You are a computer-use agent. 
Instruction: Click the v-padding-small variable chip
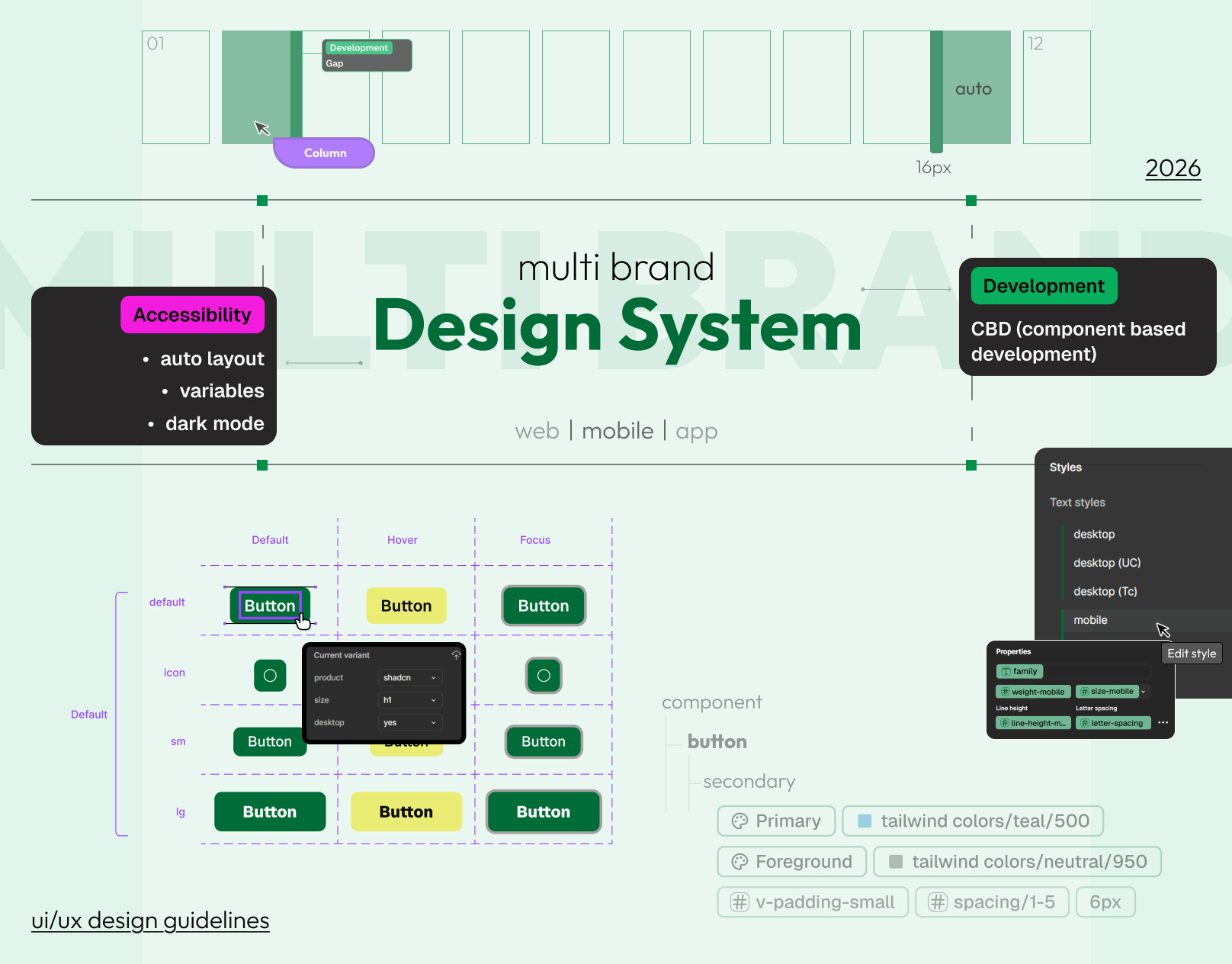click(x=813, y=901)
